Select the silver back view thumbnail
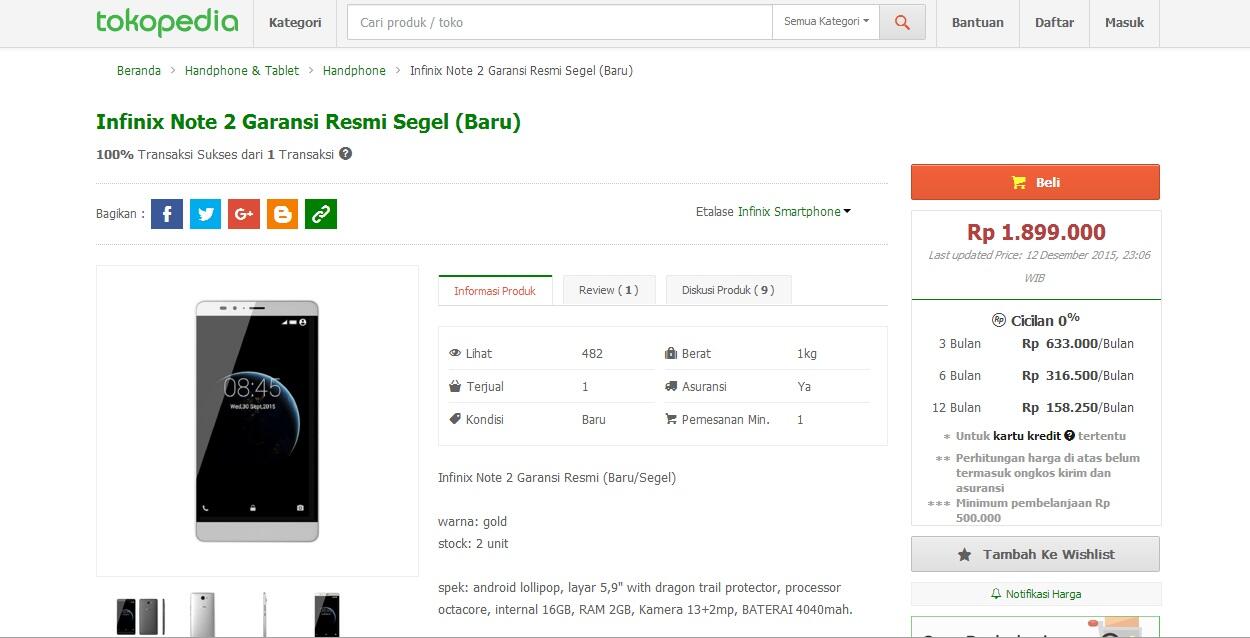Image resolution: width=1250 pixels, height=638 pixels. [x=202, y=615]
